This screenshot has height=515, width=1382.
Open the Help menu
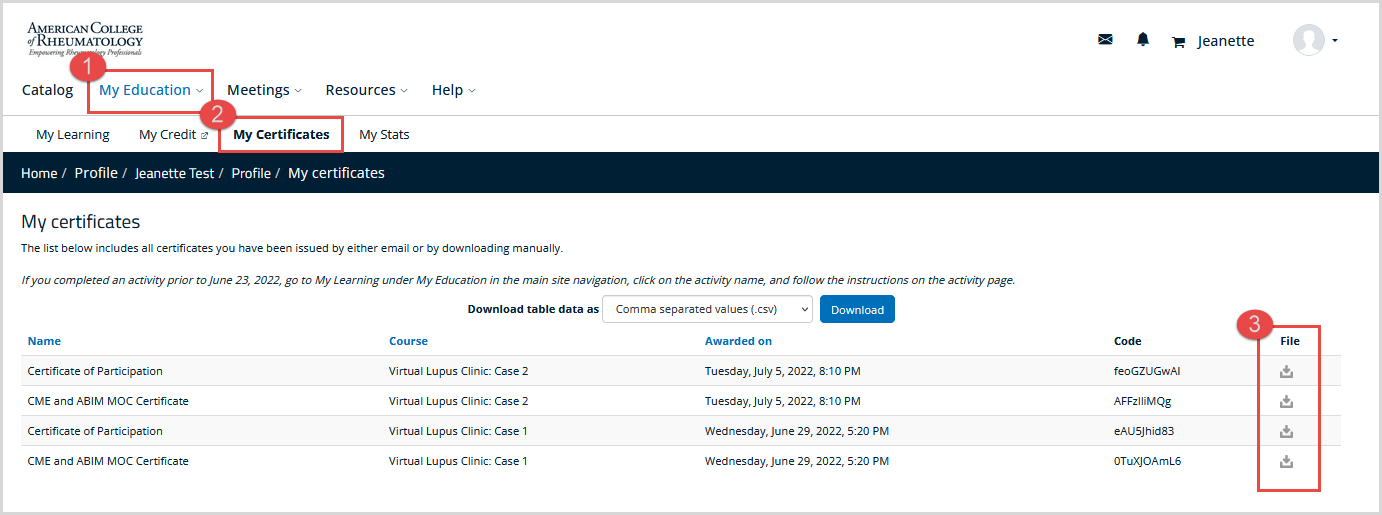(453, 90)
